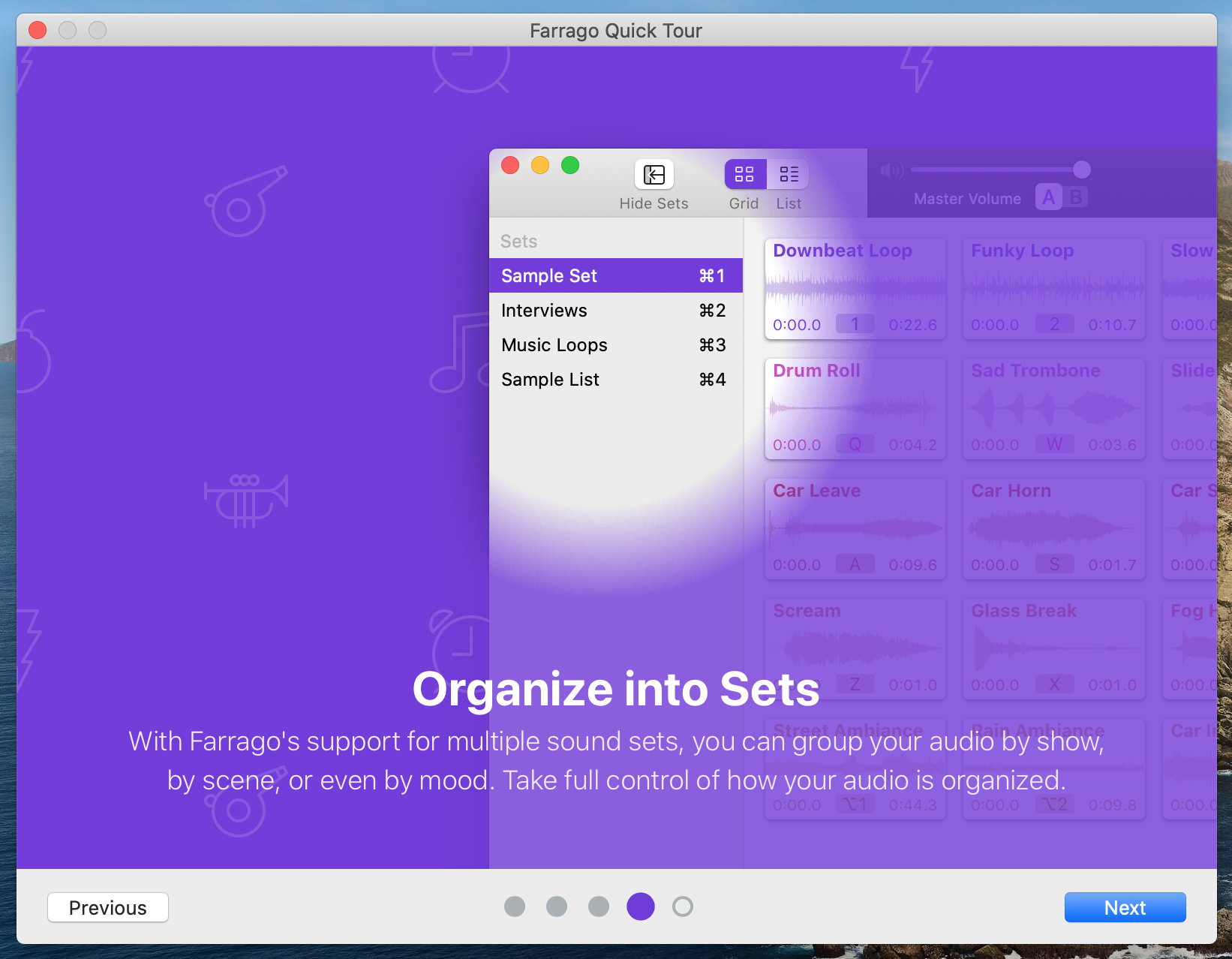This screenshot has height=959, width=1232.
Task: Click the Q key badge on Drum Roll
Action: click(855, 444)
